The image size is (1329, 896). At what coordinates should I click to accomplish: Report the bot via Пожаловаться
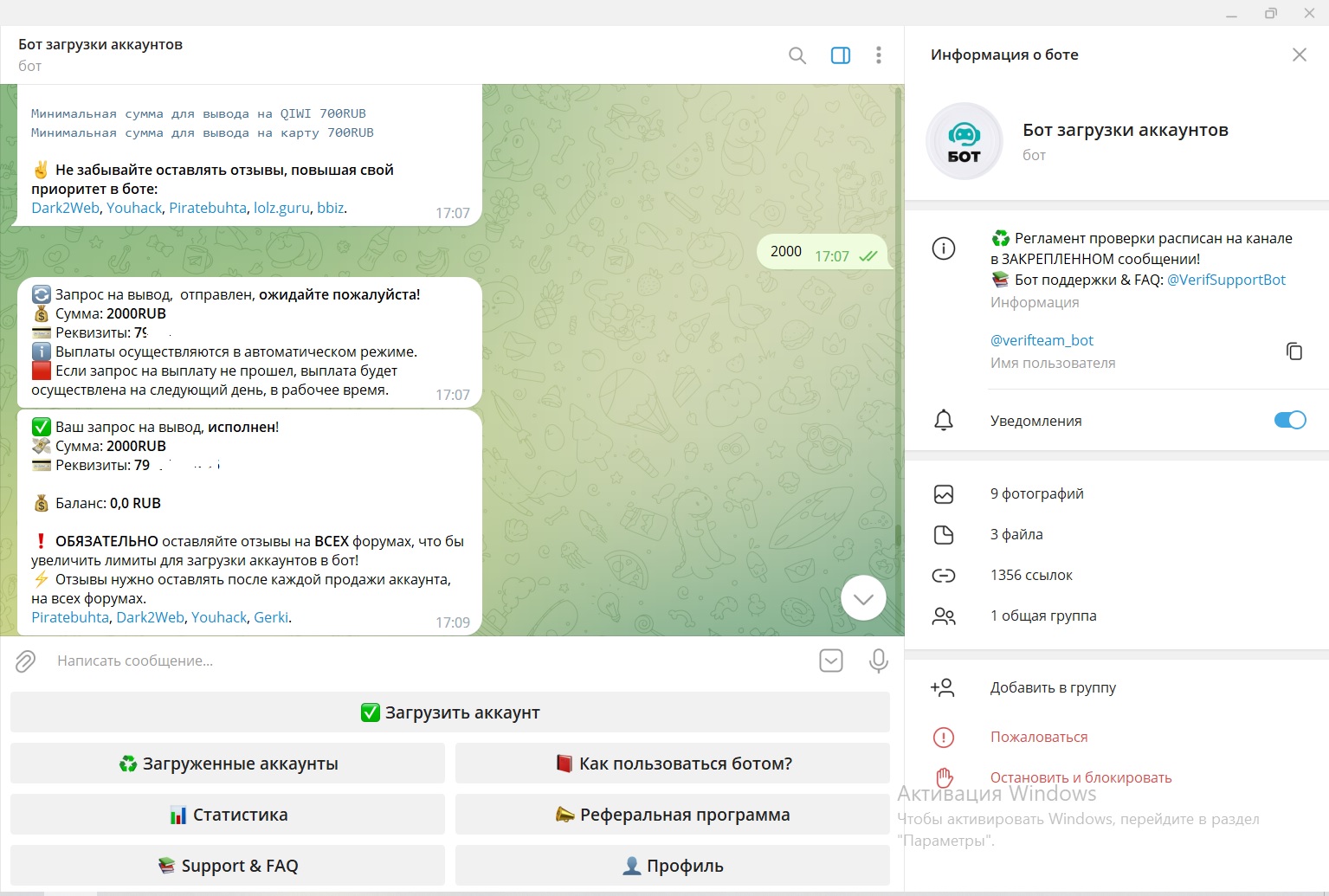click(x=1038, y=737)
